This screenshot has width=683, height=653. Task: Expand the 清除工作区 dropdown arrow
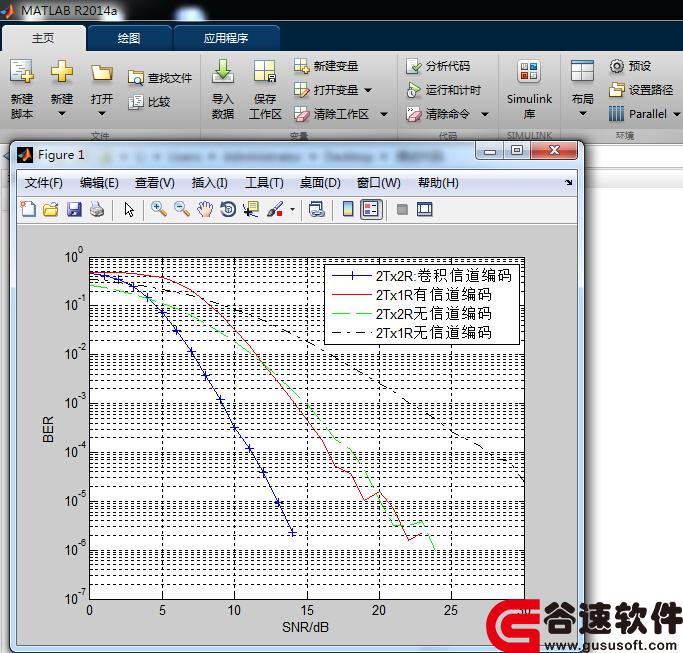tap(384, 114)
